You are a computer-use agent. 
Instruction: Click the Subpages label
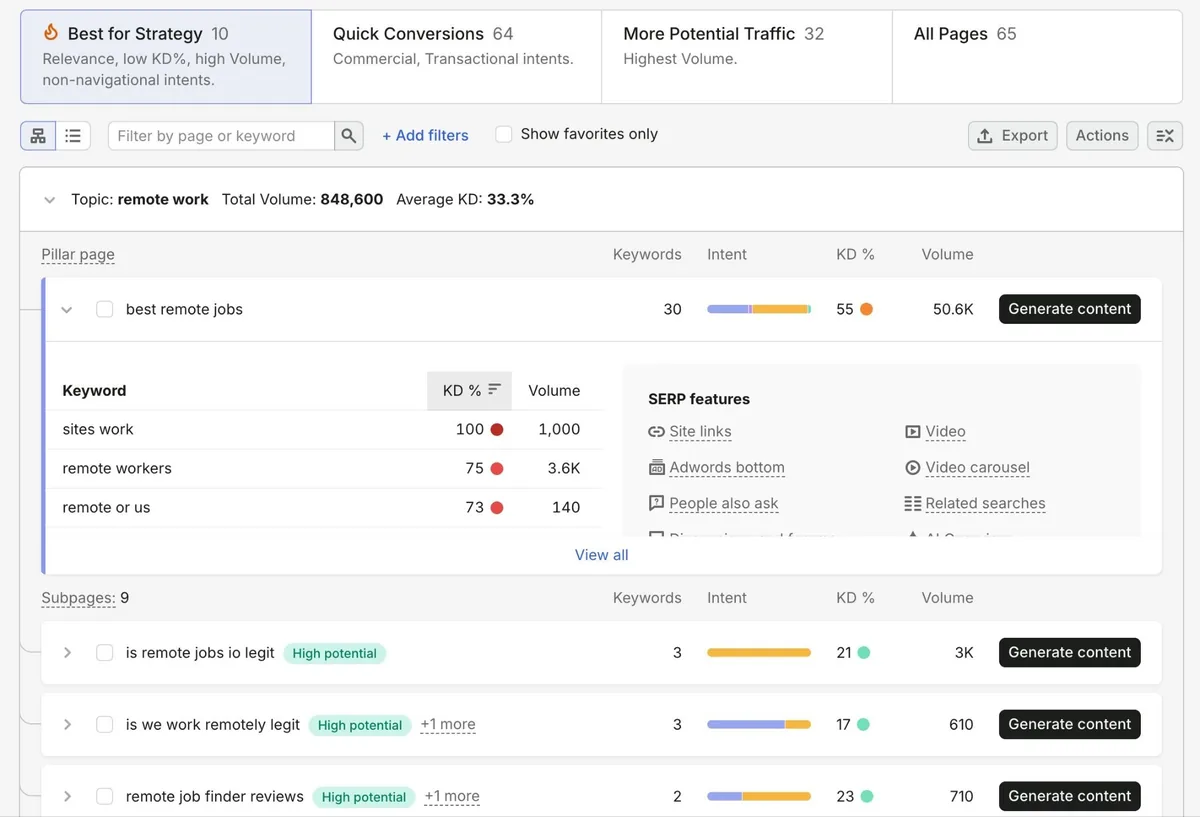tap(78, 598)
